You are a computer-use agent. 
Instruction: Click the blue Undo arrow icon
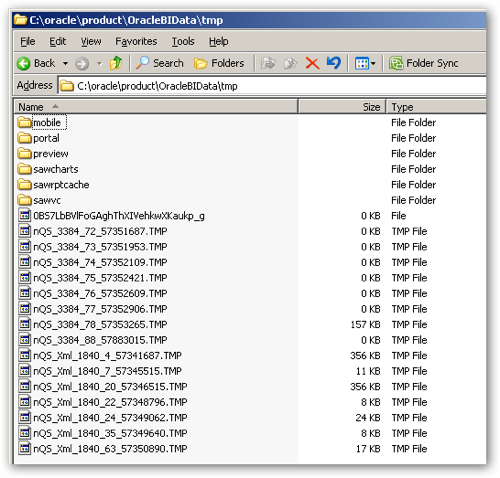334,63
